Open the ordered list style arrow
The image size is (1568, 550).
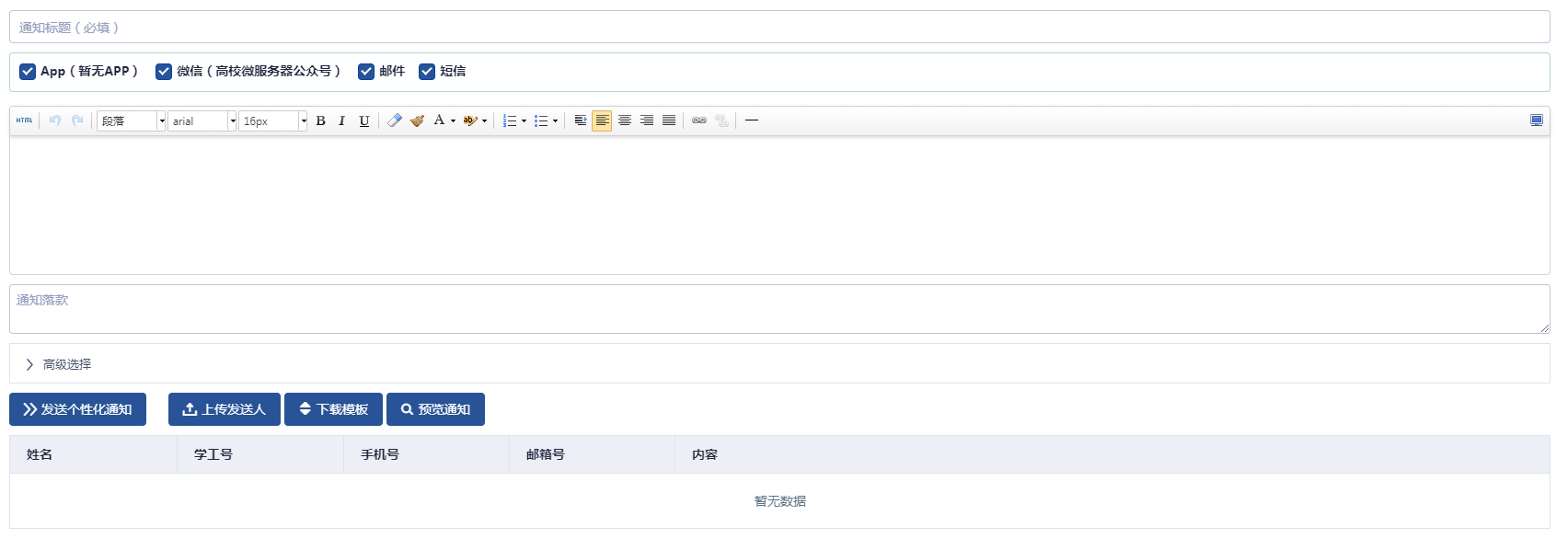[524, 120]
